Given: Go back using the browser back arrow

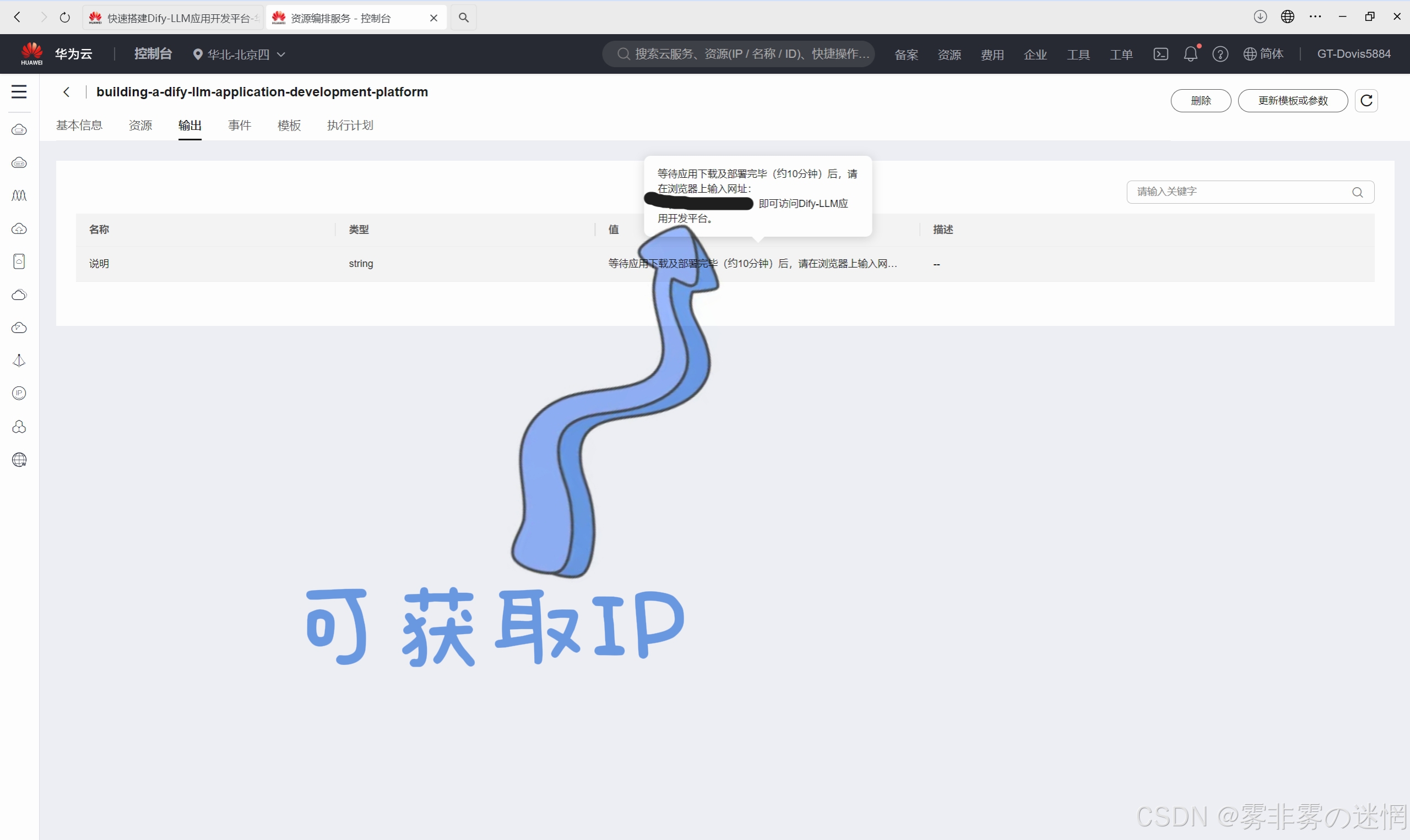Looking at the screenshot, I should [17, 18].
